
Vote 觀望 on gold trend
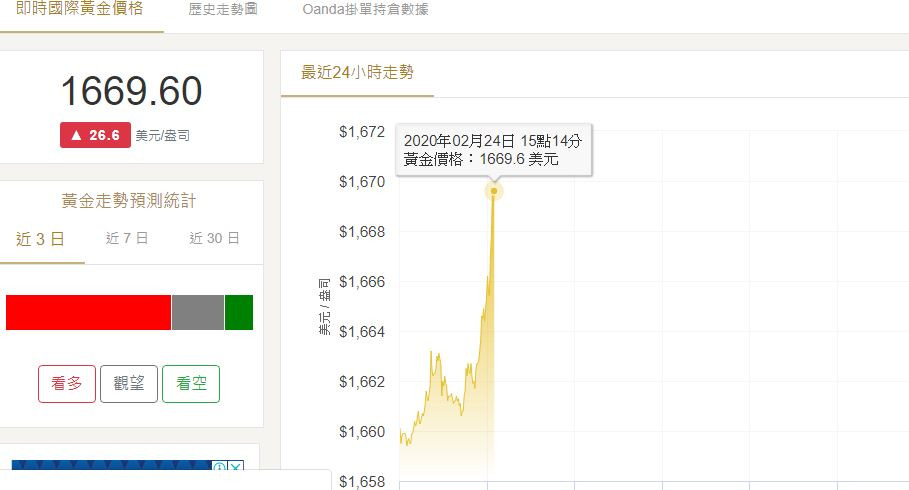(129, 383)
